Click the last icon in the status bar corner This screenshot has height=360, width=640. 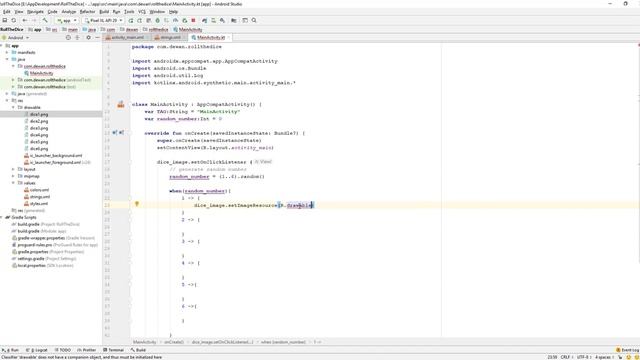pos(636,357)
